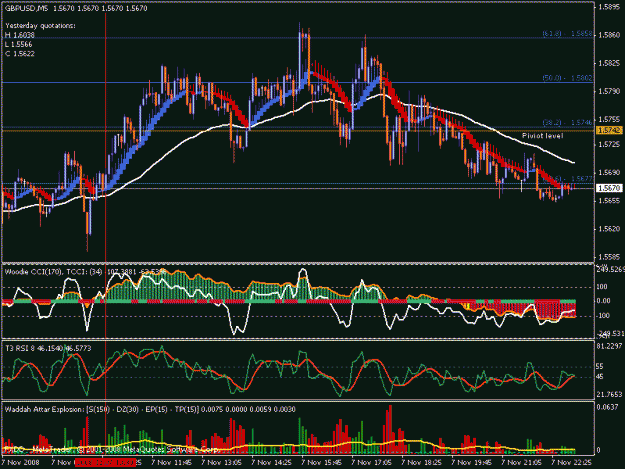This screenshot has height=469, width=625.
Task: Click the 1.5790 value on price axis
Action: click(x=609, y=91)
